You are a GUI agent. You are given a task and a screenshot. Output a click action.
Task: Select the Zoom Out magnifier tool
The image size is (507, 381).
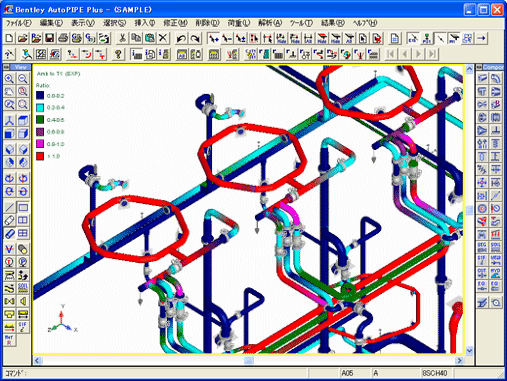(23, 79)
